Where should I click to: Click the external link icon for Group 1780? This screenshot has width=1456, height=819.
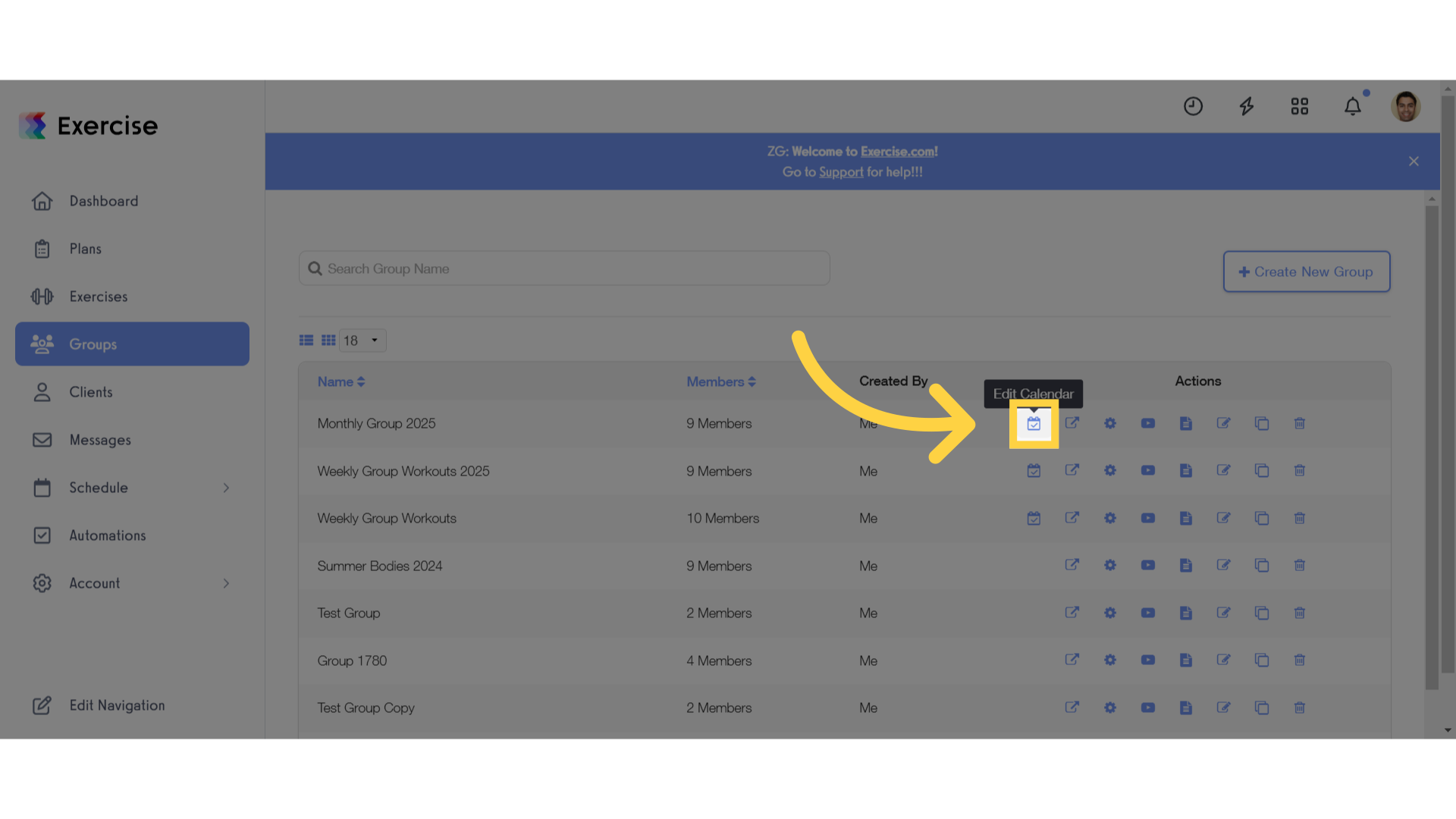(1071, 660)
